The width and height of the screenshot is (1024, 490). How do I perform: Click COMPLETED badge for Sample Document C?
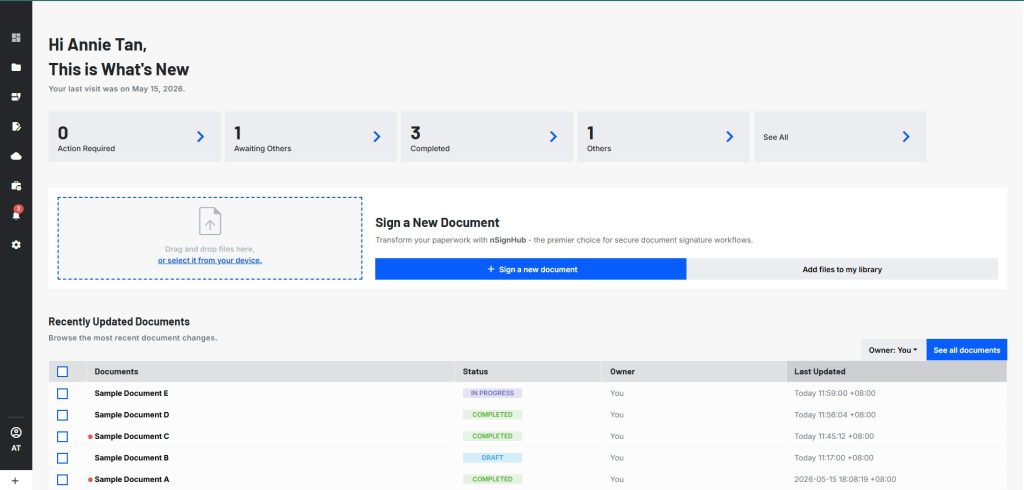(x=492, y=436)
